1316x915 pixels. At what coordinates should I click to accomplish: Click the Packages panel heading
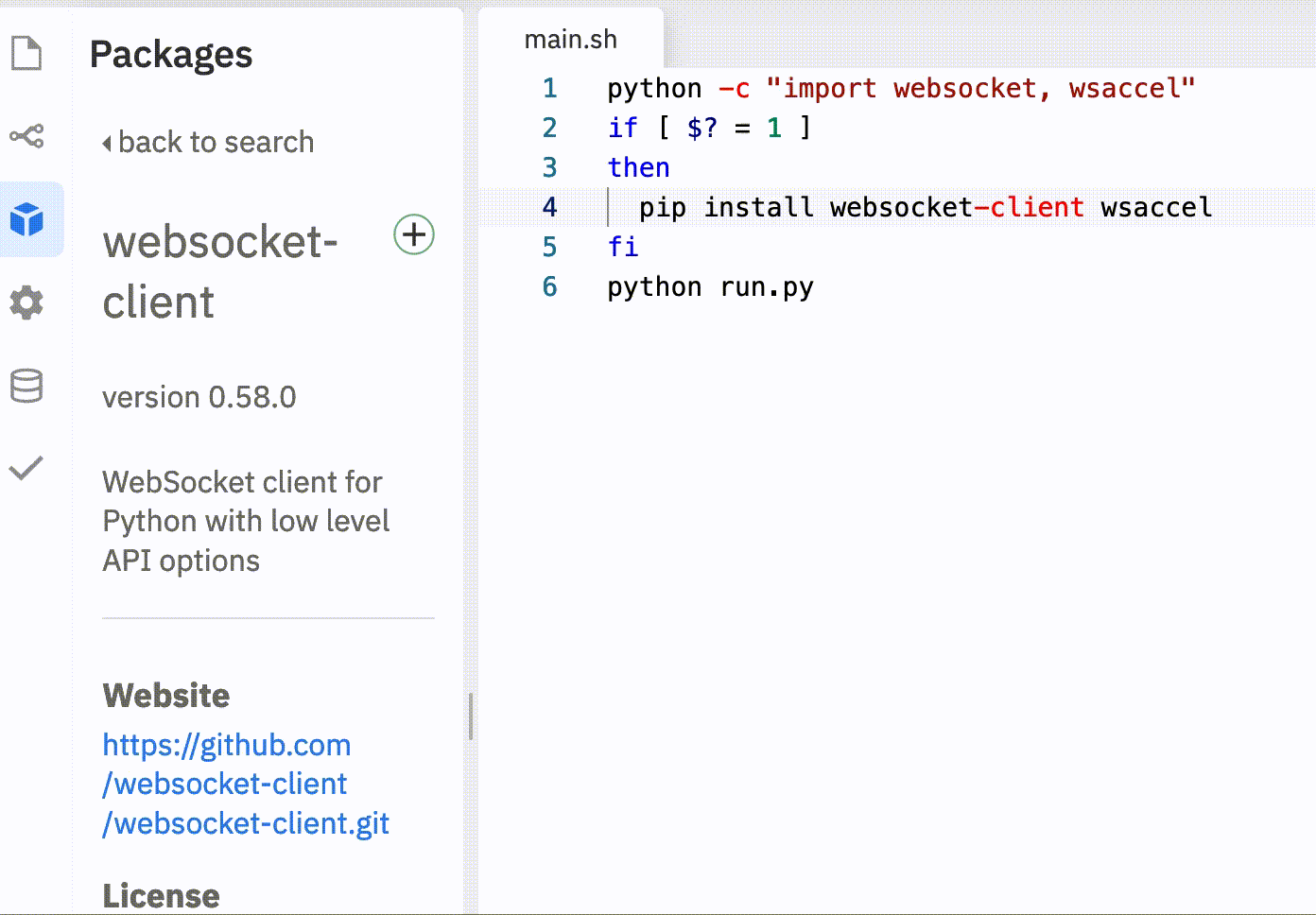[171, 54]
